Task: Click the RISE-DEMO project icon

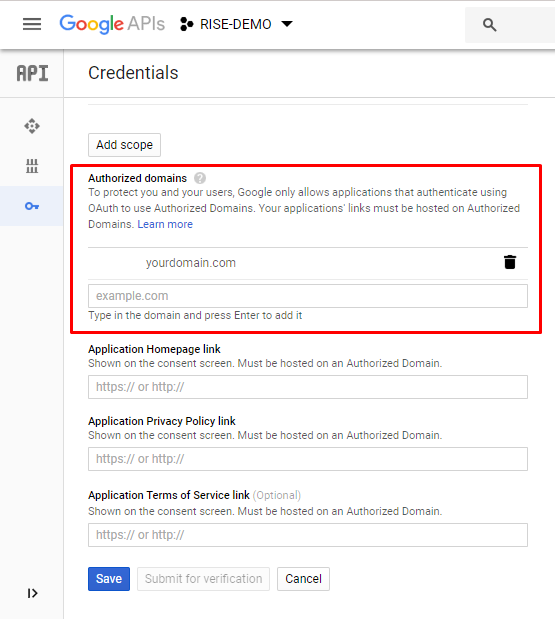Action: point(186,24)
